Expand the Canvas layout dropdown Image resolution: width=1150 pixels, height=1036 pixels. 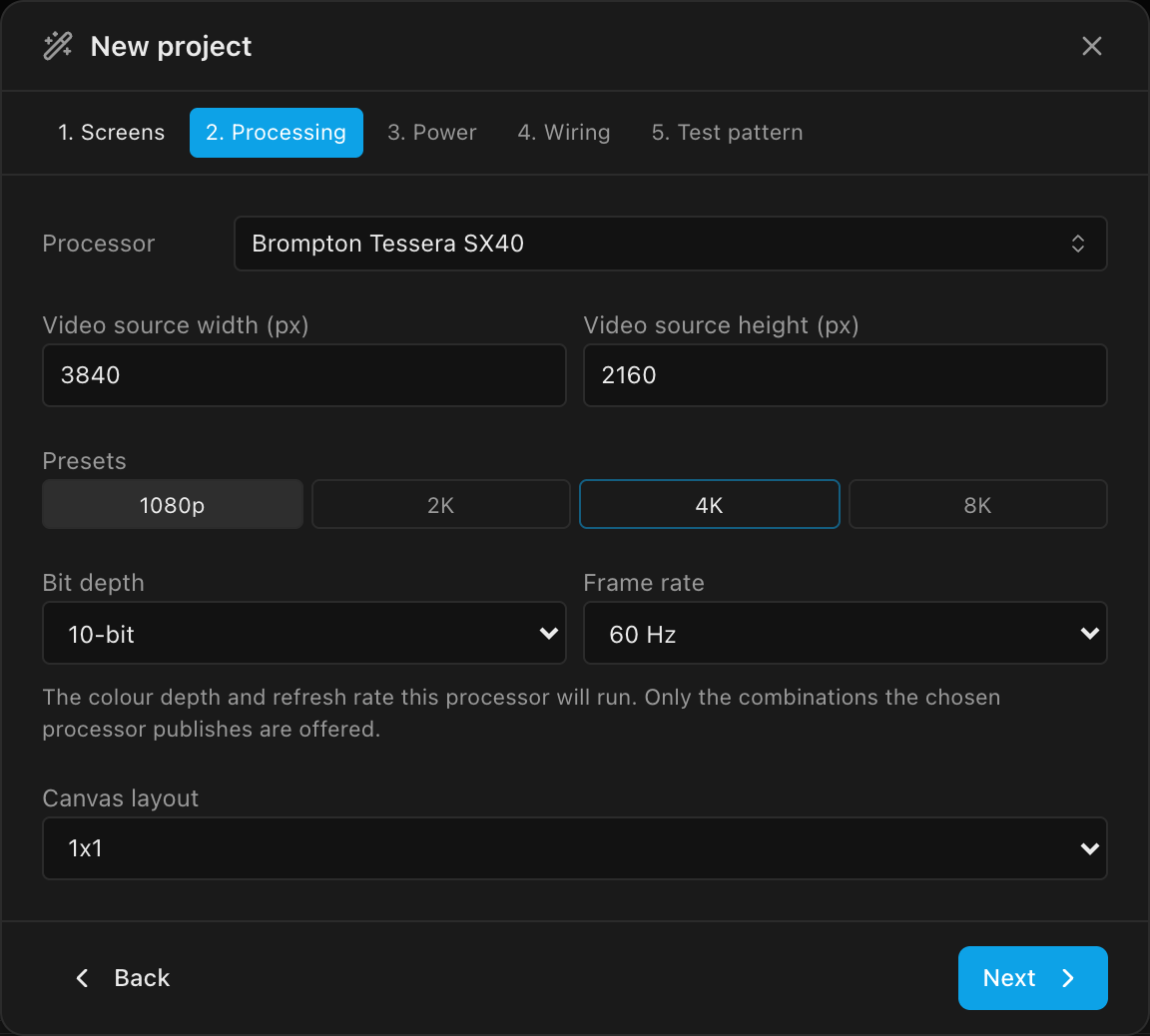tap(575, 848)
